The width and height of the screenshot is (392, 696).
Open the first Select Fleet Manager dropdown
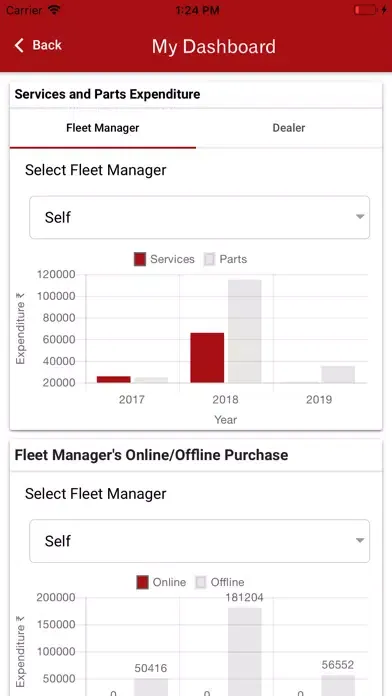199,218
